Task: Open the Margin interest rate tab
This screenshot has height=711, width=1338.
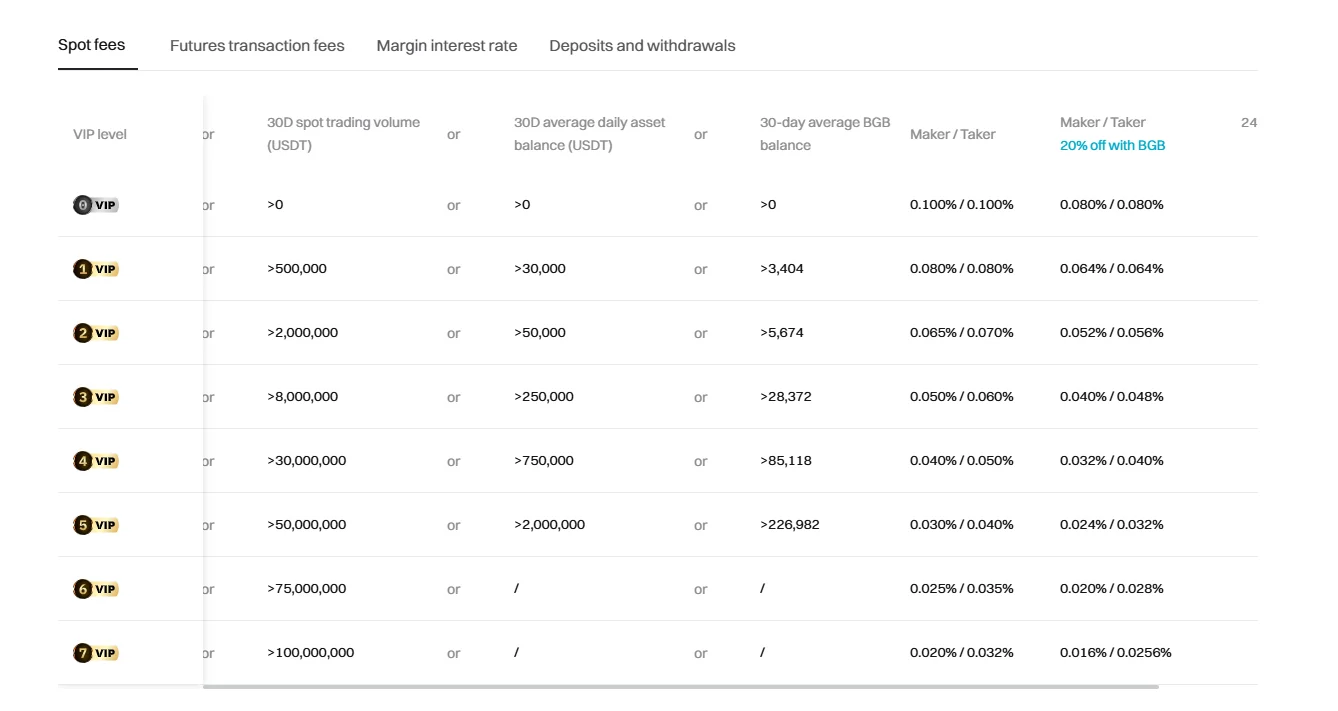Action: click(x=446, y=45)
